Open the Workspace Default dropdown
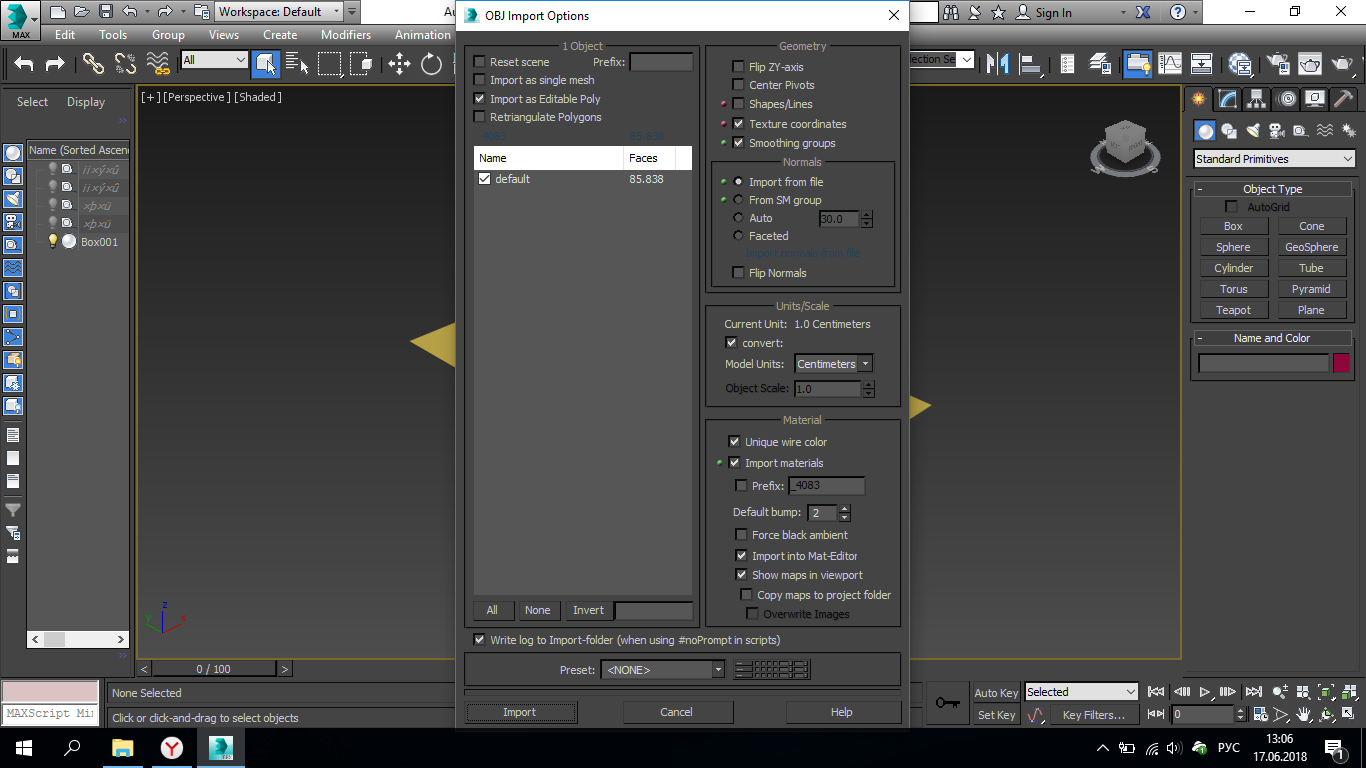The image size is (1366, 768). [280, 12]
